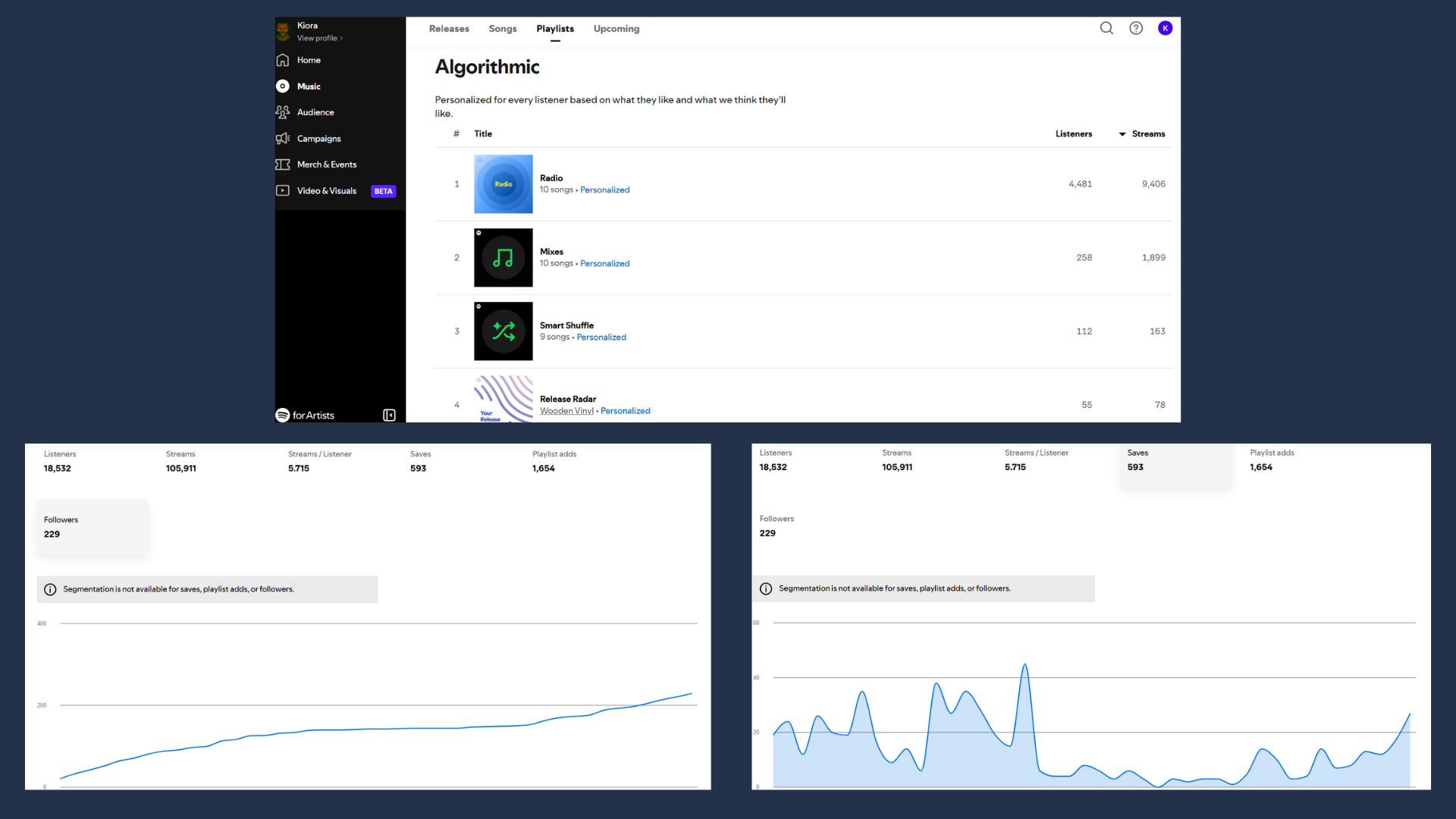This screenshot has width=1456, height=819.
Task: Expand Kiora View profile chevron
Action: pyautogui.click(x=341, y=39)
